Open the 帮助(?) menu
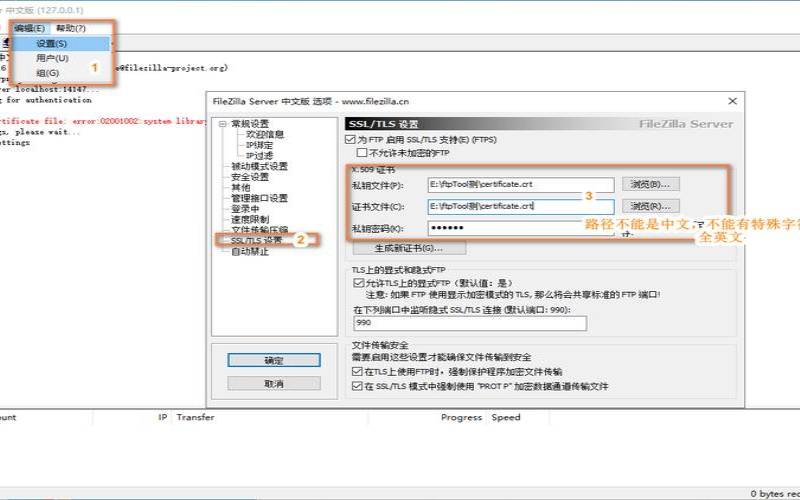This screenshot has width=800, height=500. [70, 28]
